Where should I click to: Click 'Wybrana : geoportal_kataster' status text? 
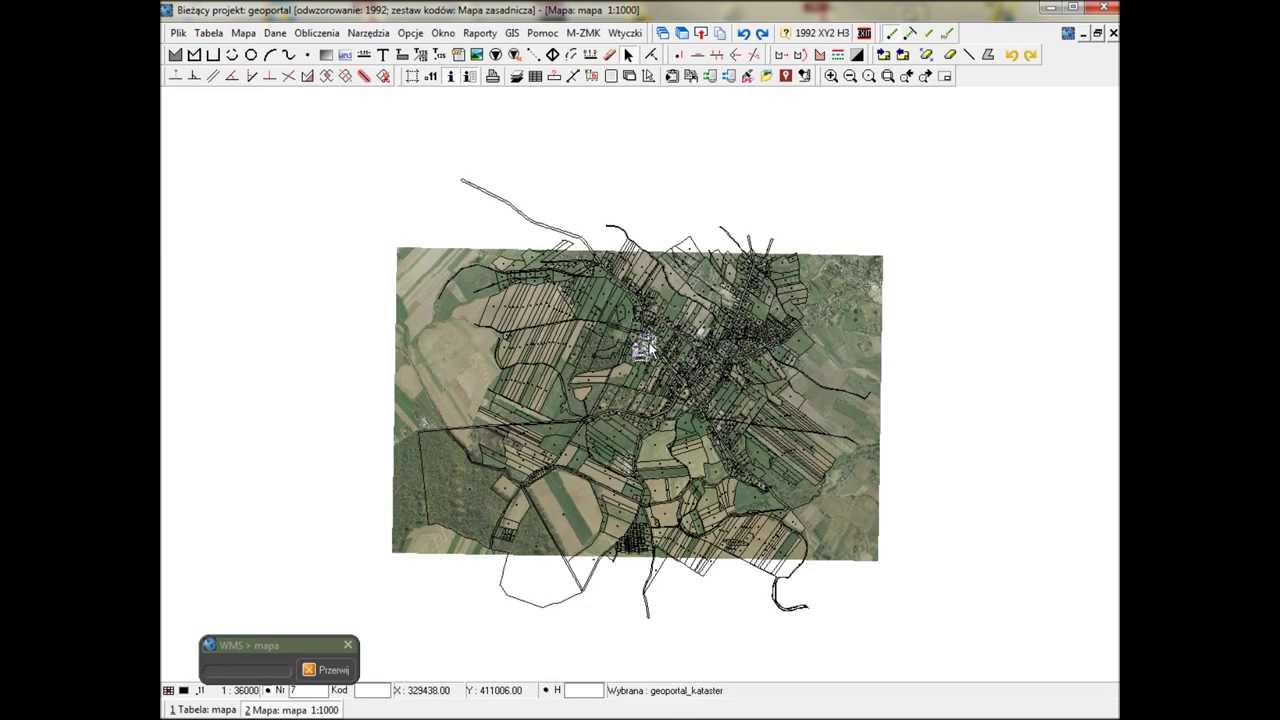coord(665,690)
